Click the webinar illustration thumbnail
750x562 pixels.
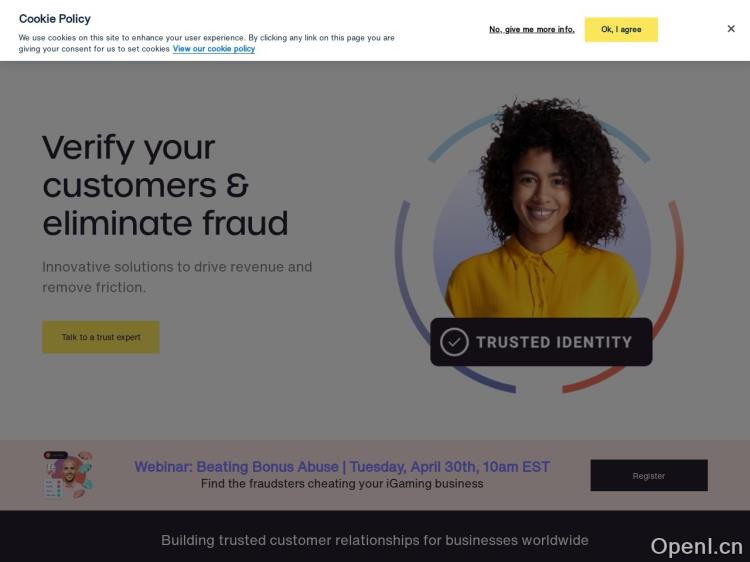[x=68, y=475]
